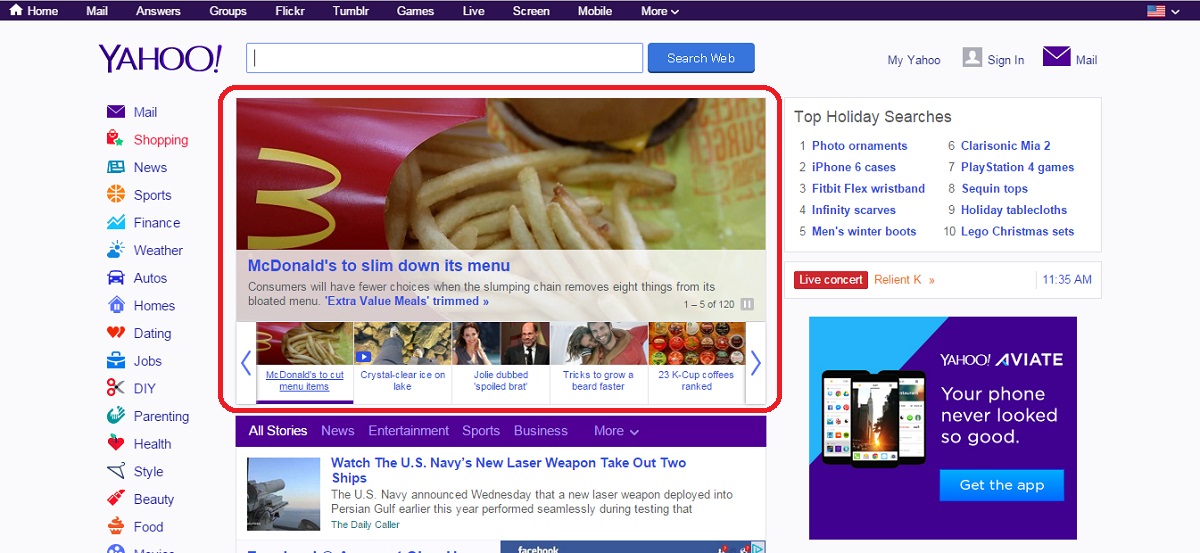Open the Shopping tag icon in sidebar
The image size is (1200, 553).
[x=115, y=140]
